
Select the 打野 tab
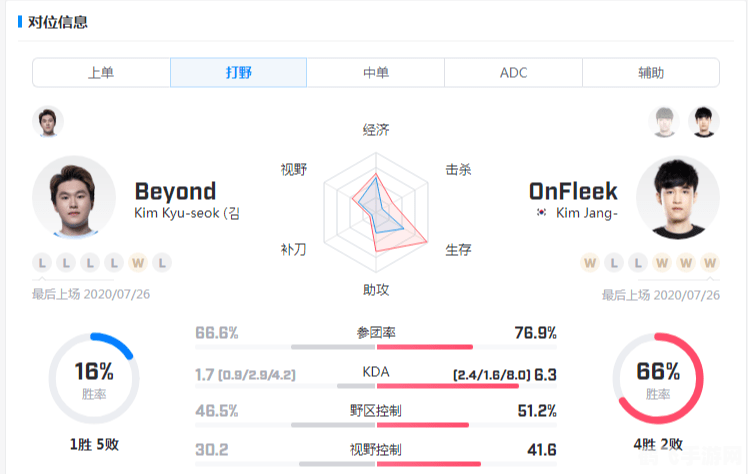pos(238,73)
